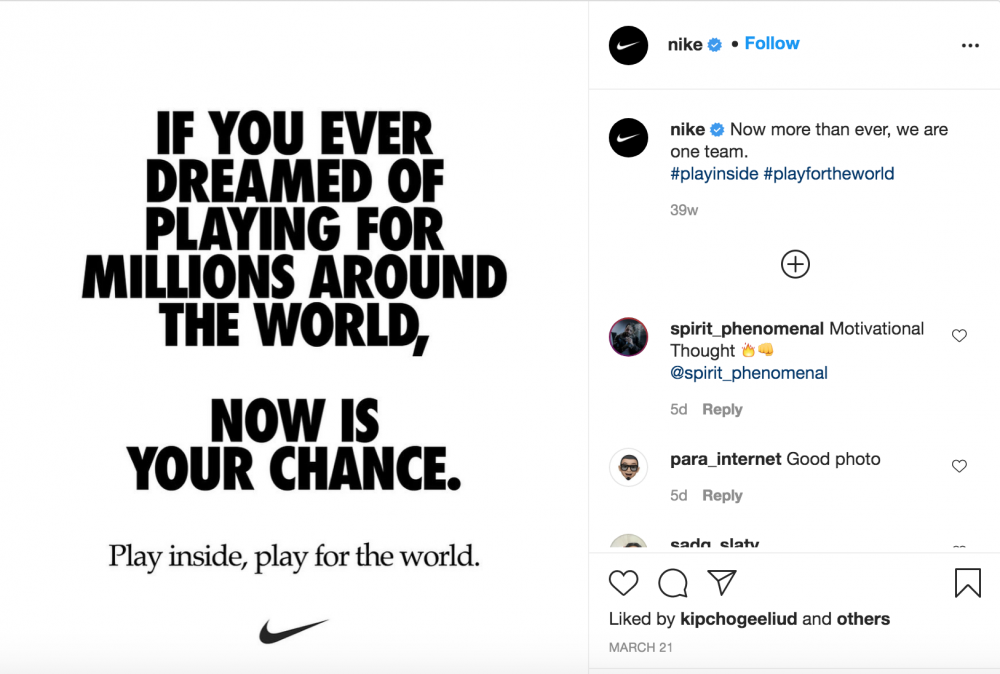Reply to para_internet's Good photo comment
Viewport: 1000px width, 674px height.
pyautogui.click(x=722, y=495)
